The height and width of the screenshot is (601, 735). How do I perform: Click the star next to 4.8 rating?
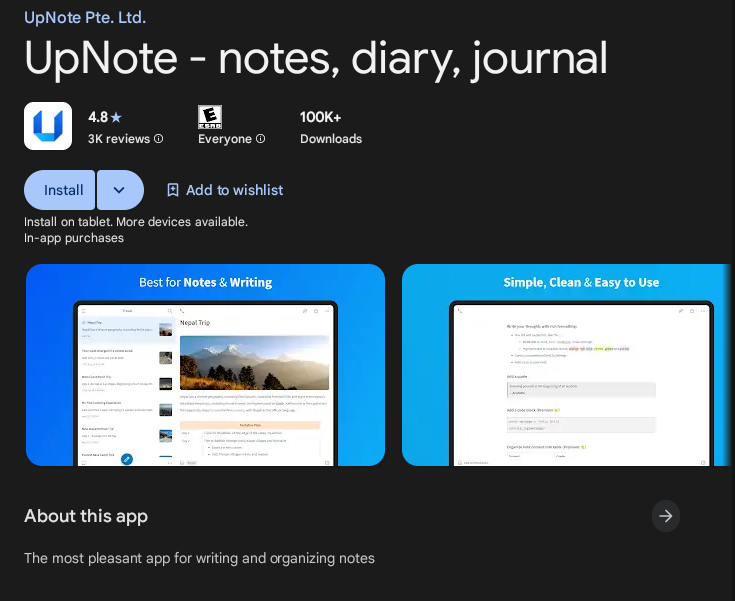point(117,117)
